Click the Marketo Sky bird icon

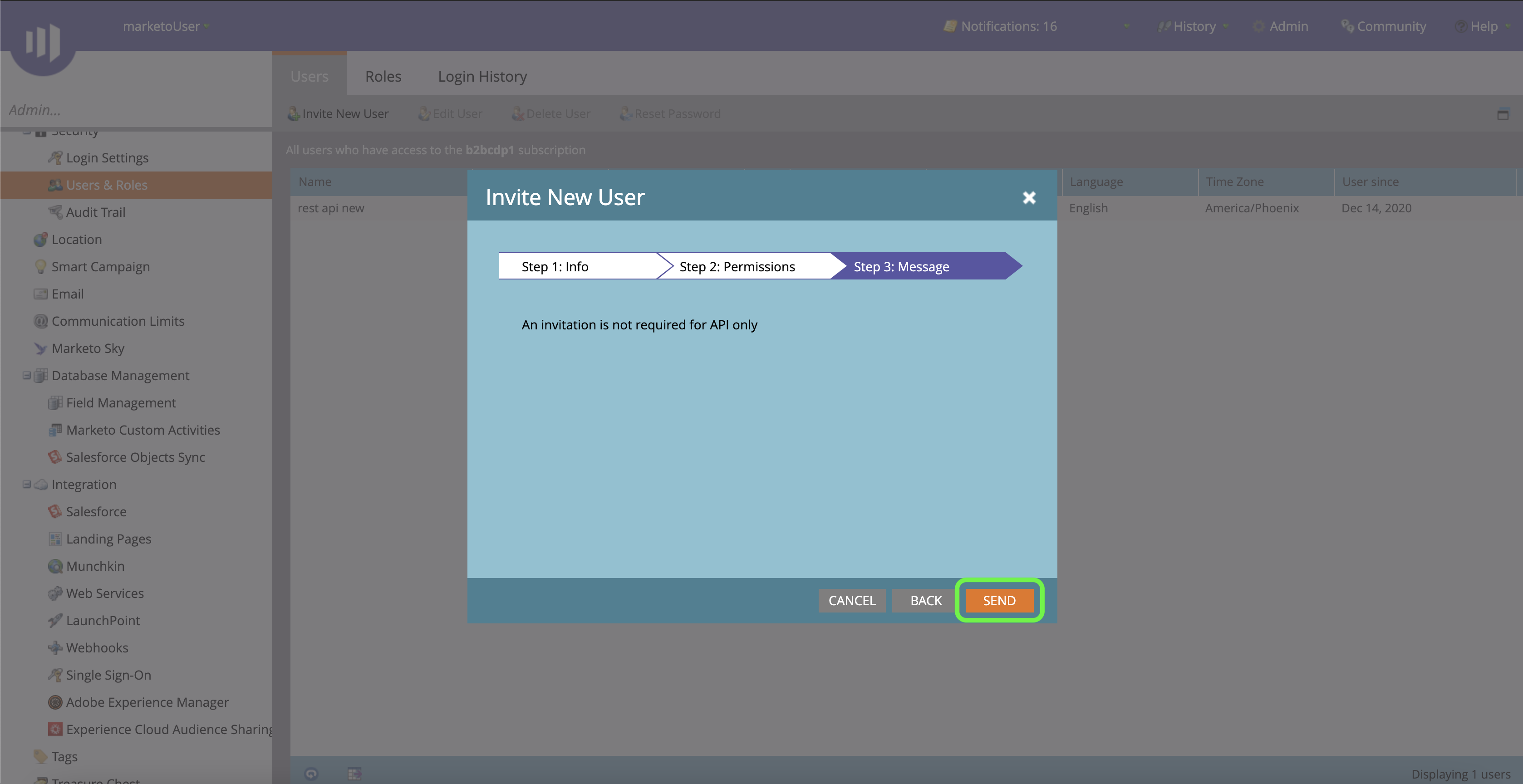40,349
